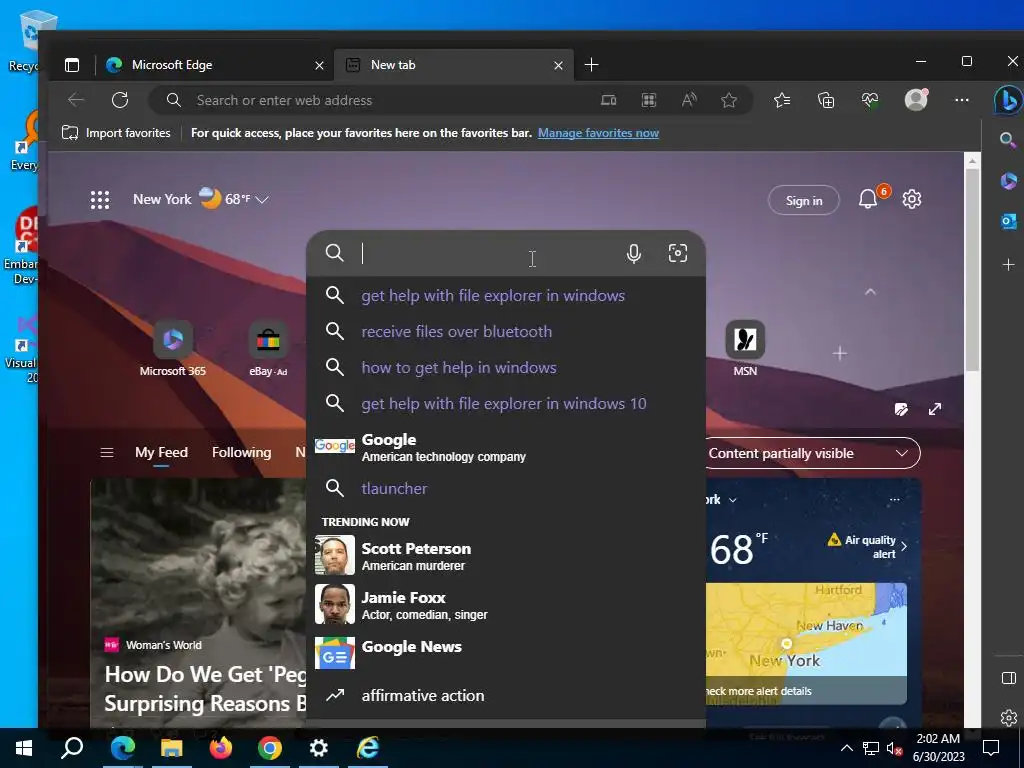Open the Collections icon

(826, 100)
